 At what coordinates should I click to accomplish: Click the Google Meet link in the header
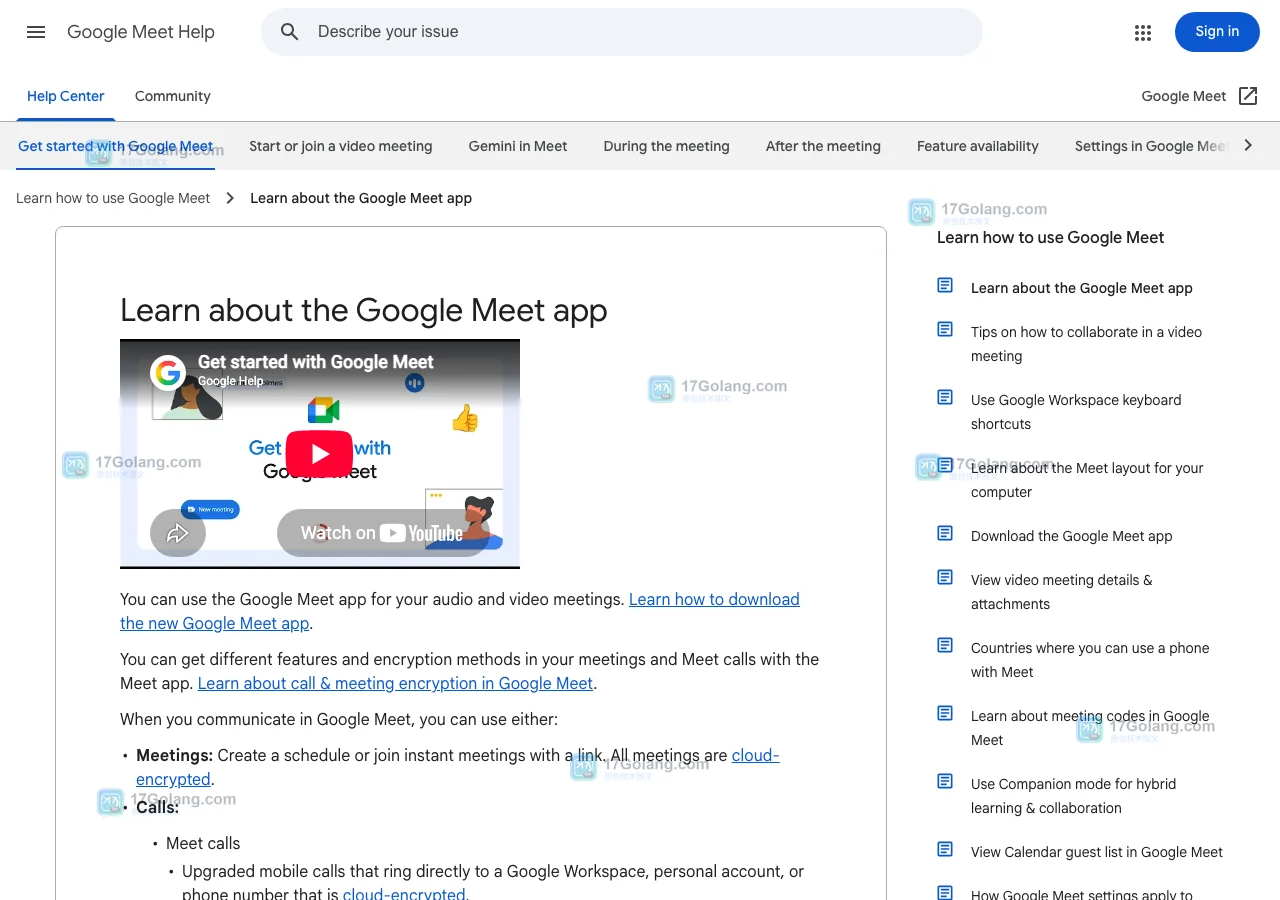[x=1184, y=96]
